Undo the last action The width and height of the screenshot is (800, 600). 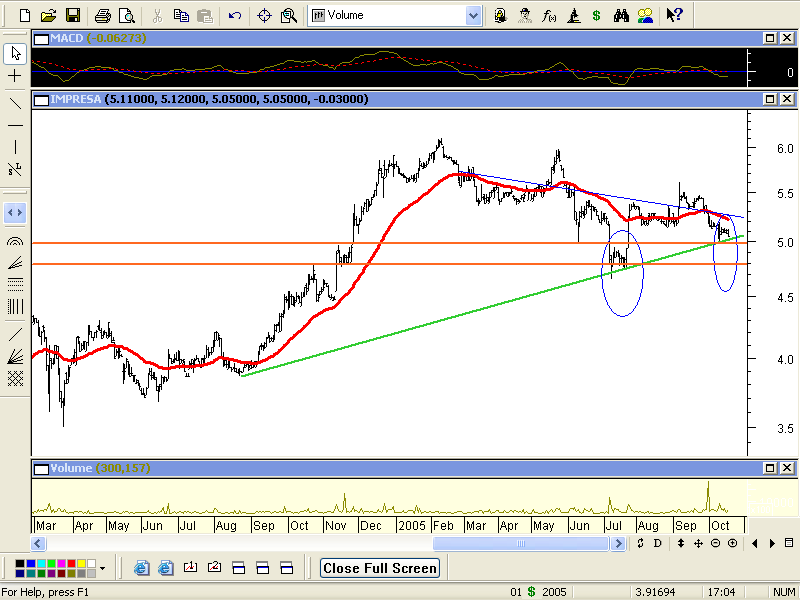tap(235, 16)
